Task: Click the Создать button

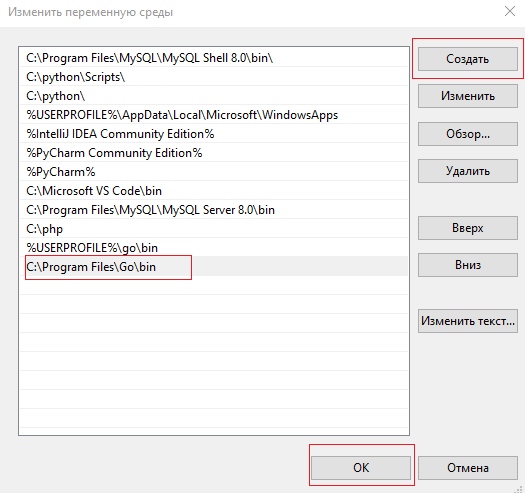Action: click(468, 59)
